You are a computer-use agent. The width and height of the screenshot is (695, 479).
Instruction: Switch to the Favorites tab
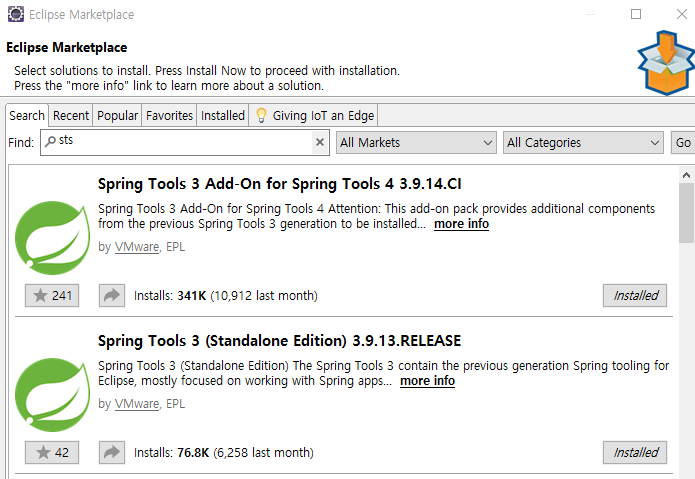click(x=169, y=116)
